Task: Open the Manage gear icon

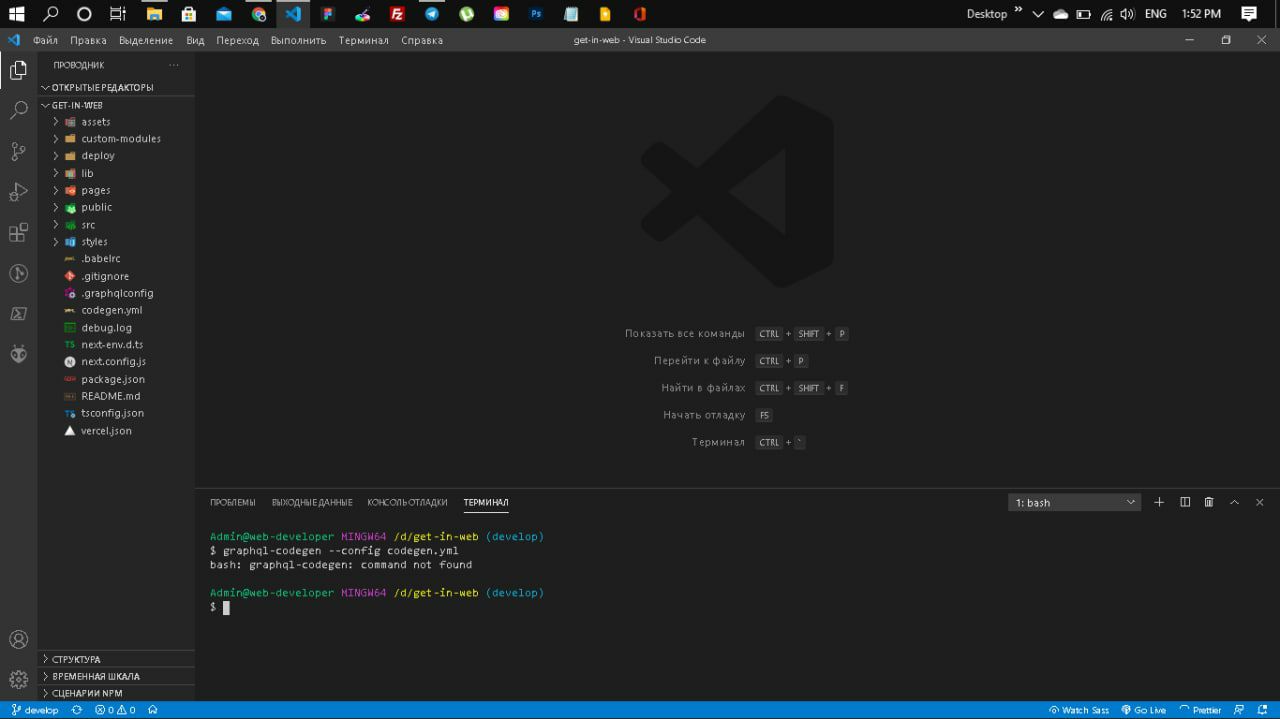Action: point(18,679)
